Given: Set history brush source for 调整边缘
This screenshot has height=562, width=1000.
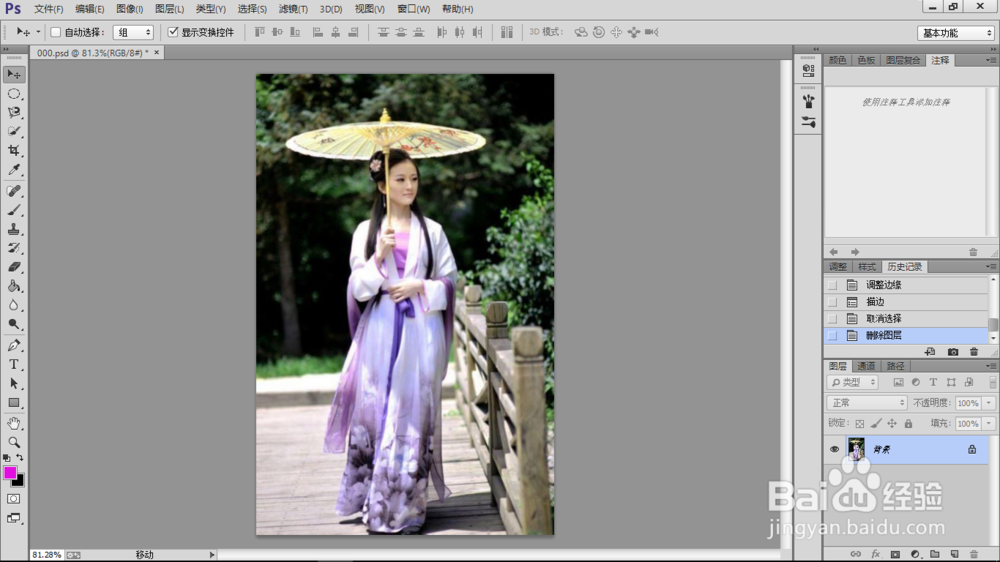Looking at the screenshot, I should [x=832, y=285].
